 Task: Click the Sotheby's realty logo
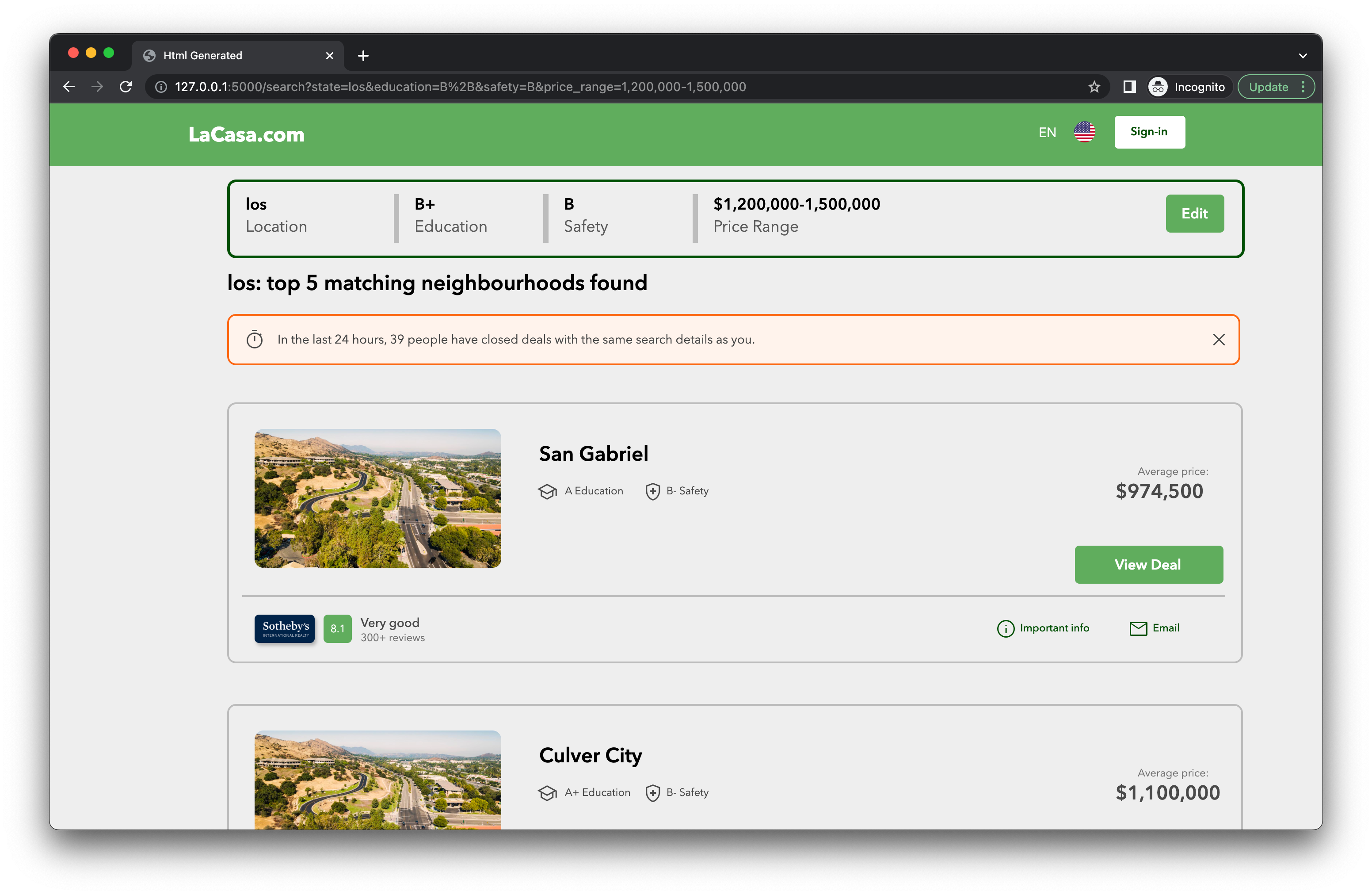click(285, 628)
